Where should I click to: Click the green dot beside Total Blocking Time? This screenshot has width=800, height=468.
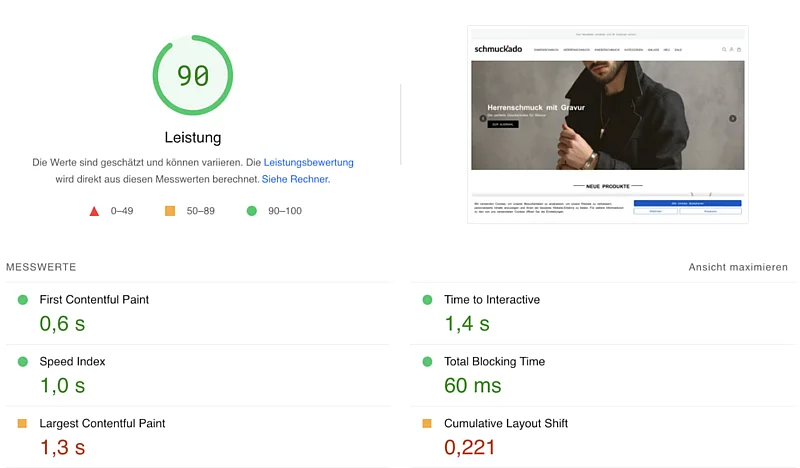(x=427, y=362)
